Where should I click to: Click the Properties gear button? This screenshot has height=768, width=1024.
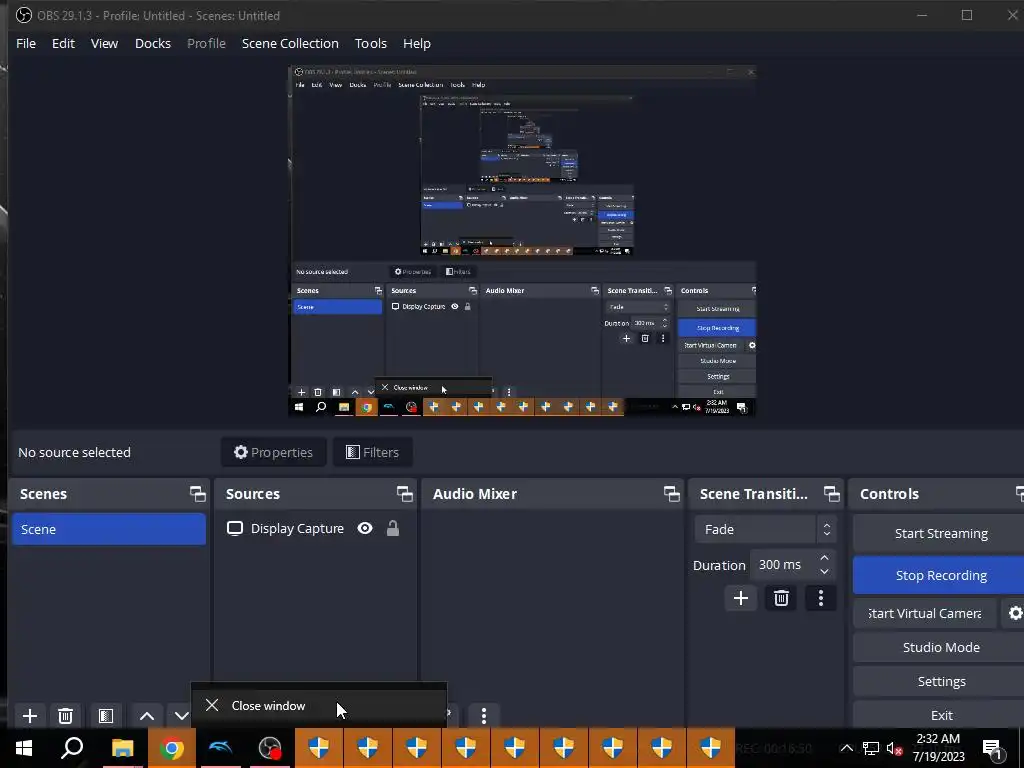coord(274,452)
